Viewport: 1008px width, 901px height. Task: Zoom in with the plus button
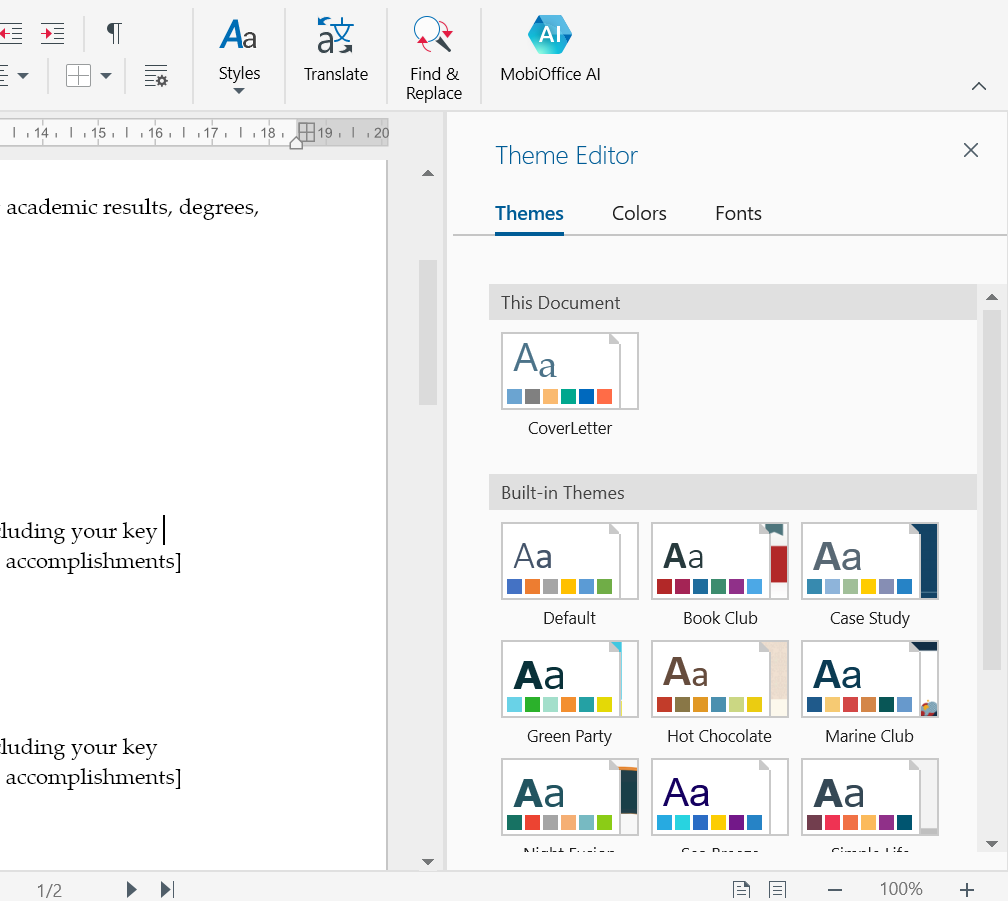[967, 890]
